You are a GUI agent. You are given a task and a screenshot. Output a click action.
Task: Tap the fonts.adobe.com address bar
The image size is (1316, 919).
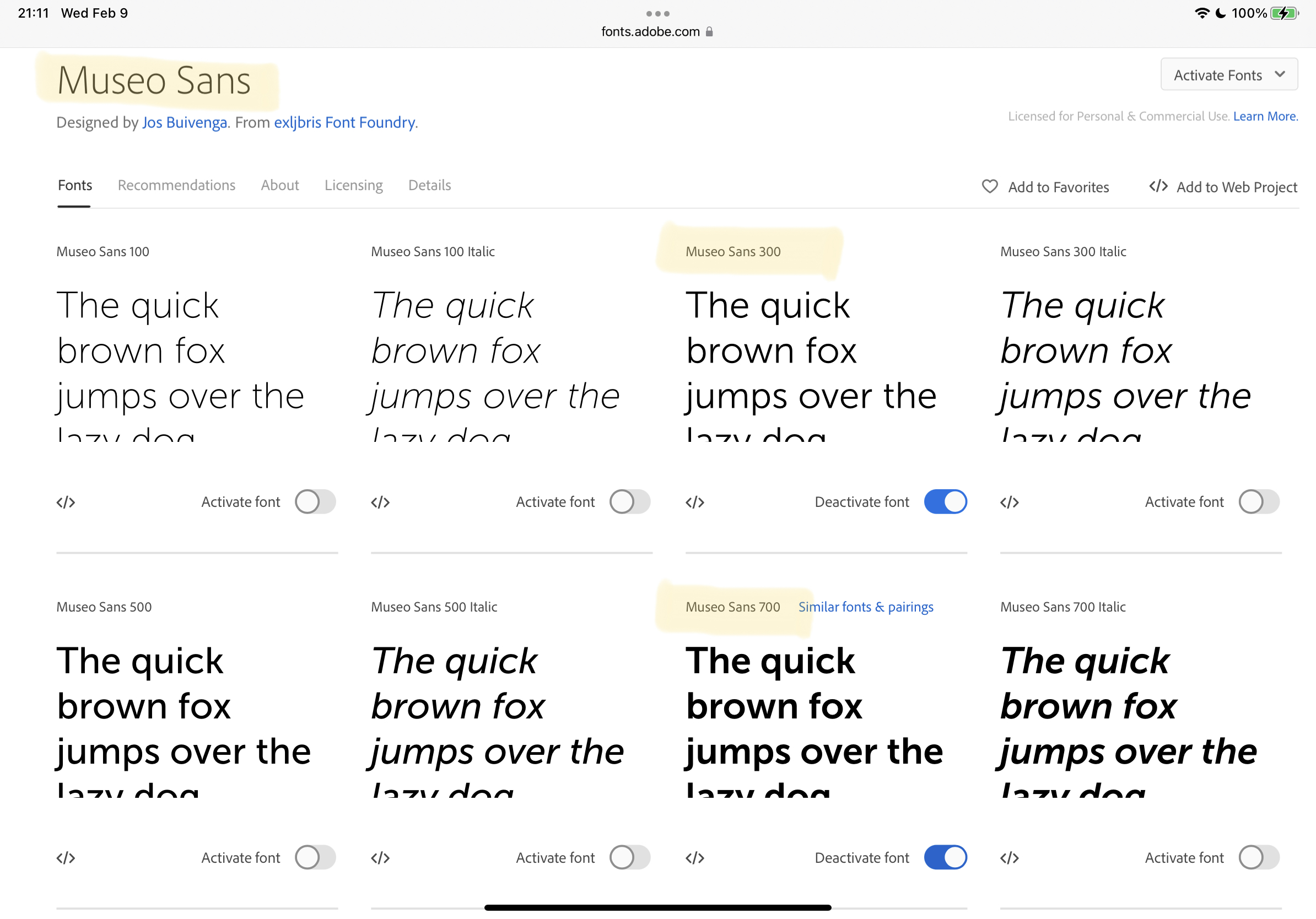click(x=650, y=31)
